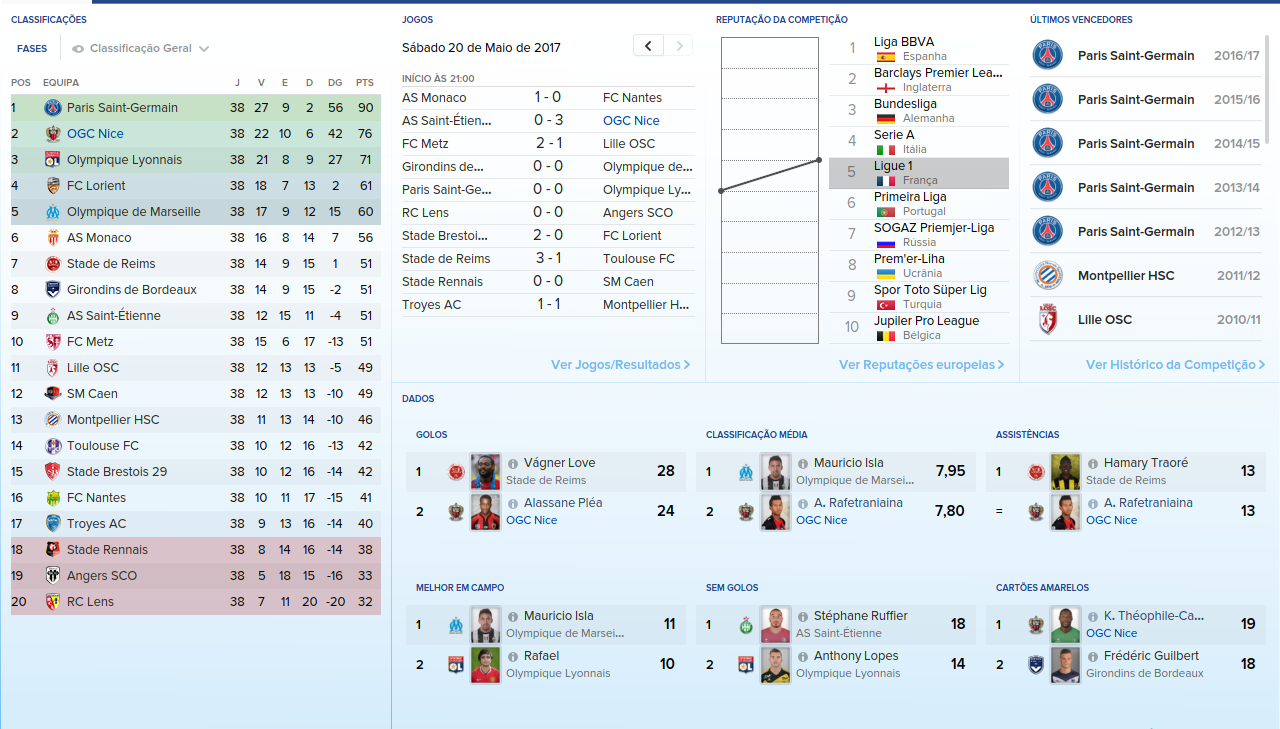Go to the next match date
The width and height of the screenshot is (1280, 729).
point(678,46)
